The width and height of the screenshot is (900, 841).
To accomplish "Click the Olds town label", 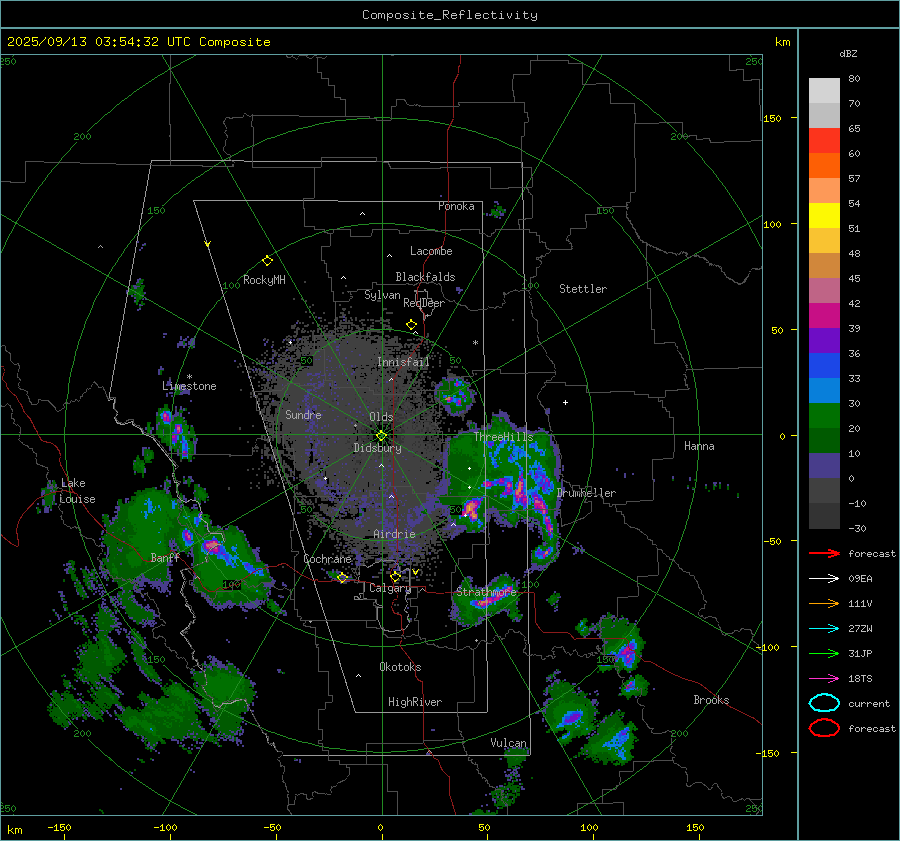I will click(381, 417).
